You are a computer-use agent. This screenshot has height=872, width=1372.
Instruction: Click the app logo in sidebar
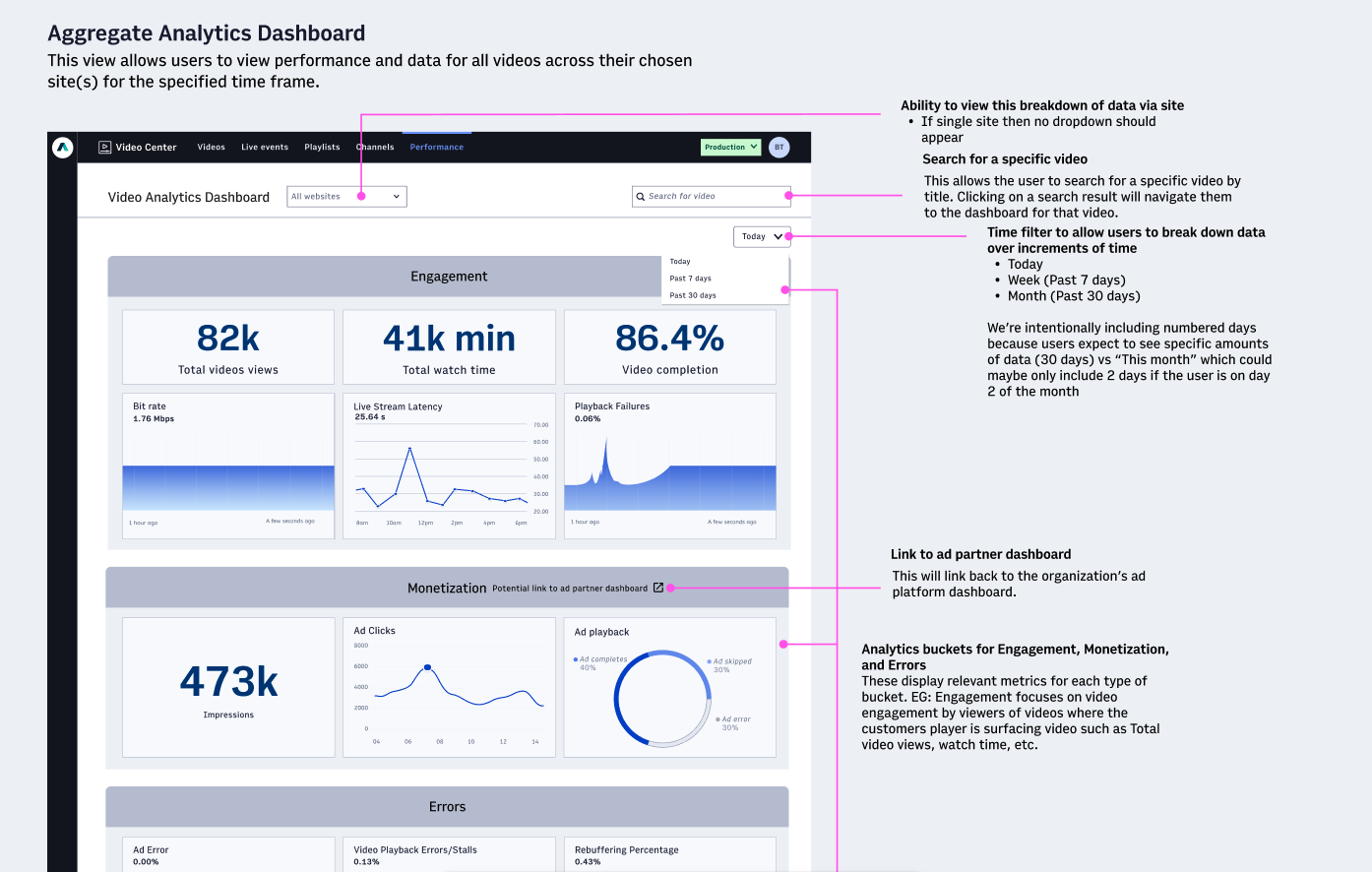[62, 148]
